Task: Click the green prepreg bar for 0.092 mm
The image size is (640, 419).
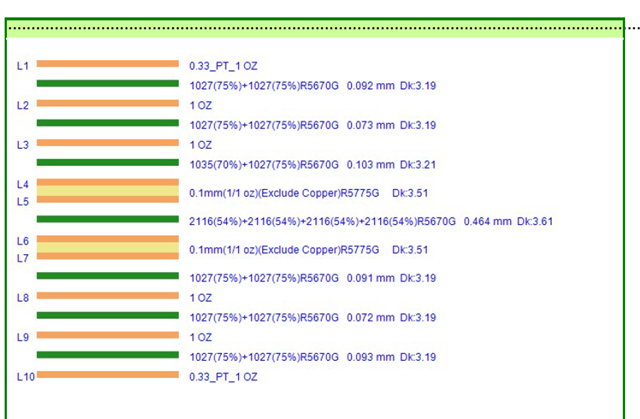Action: (x=108, y=83)
